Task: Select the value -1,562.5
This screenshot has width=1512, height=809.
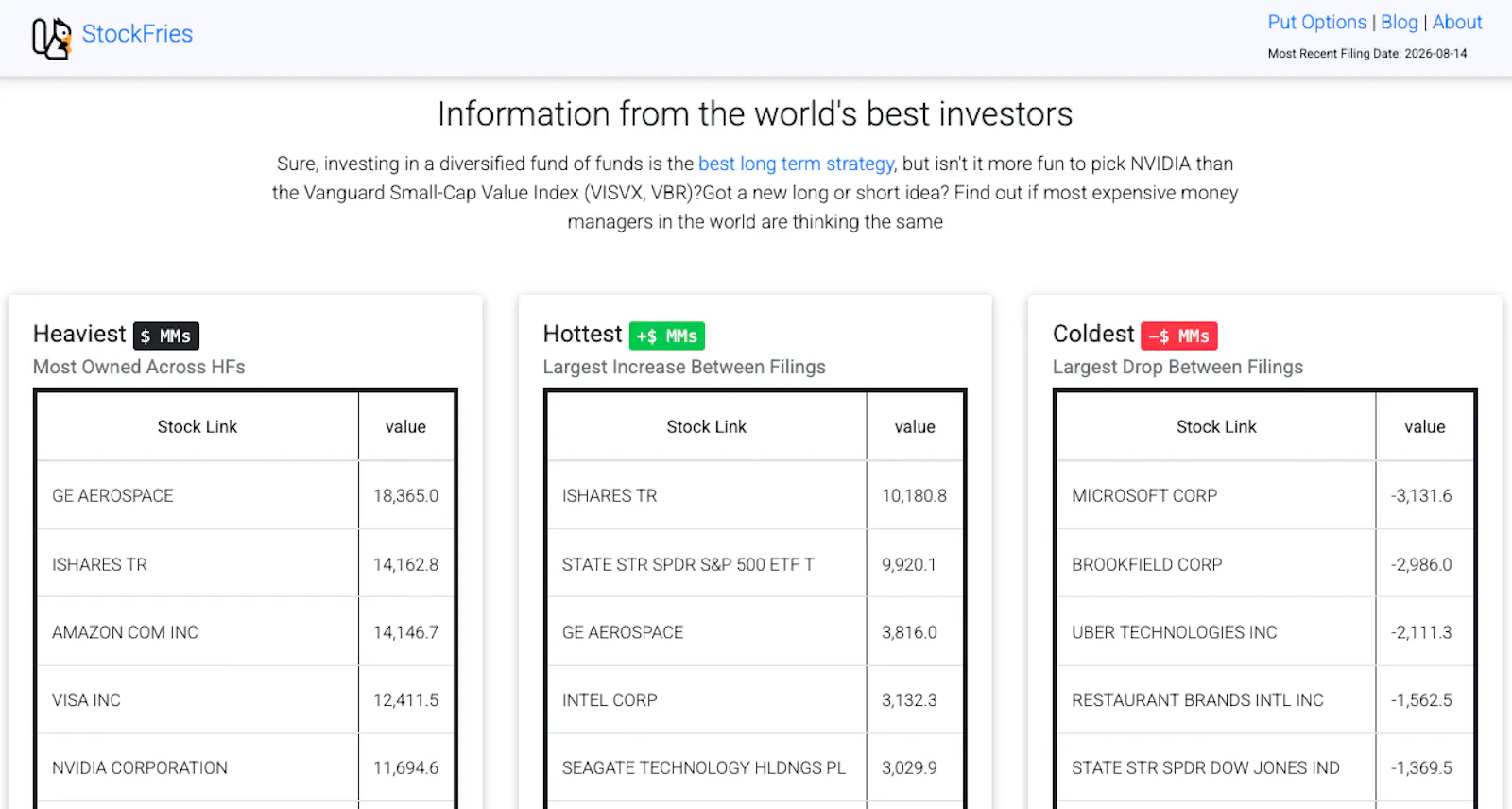Action: (1421, 700)
